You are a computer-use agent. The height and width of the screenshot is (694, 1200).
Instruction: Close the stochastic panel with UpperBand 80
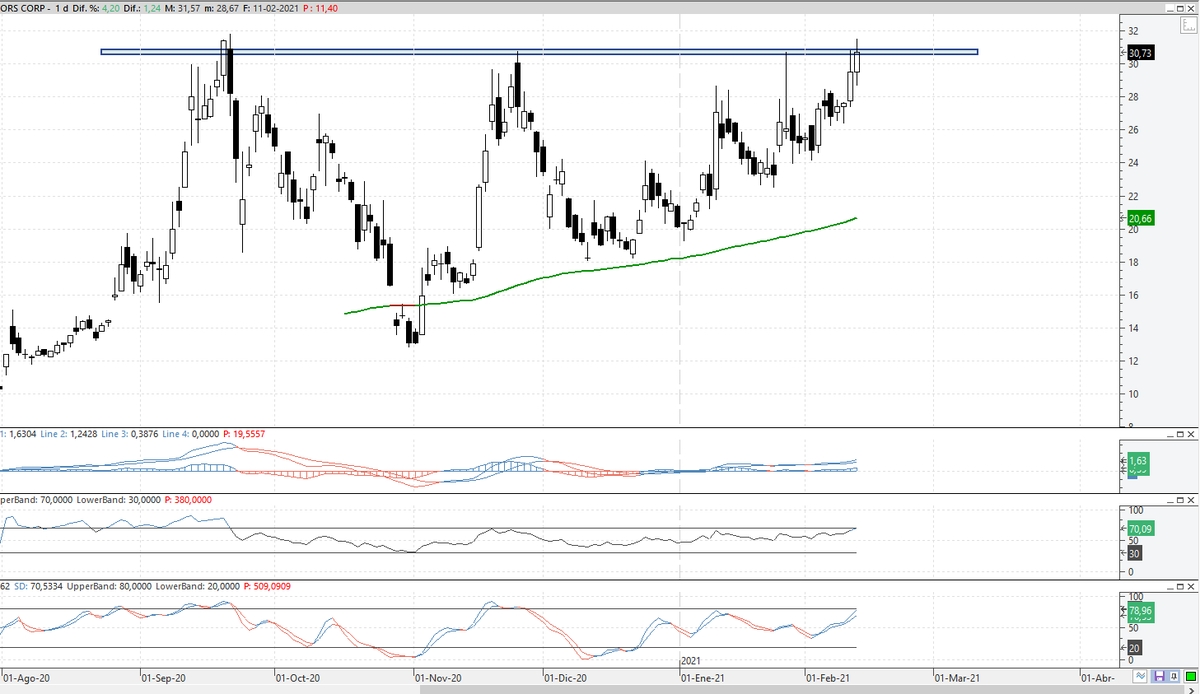[1191, 586]
